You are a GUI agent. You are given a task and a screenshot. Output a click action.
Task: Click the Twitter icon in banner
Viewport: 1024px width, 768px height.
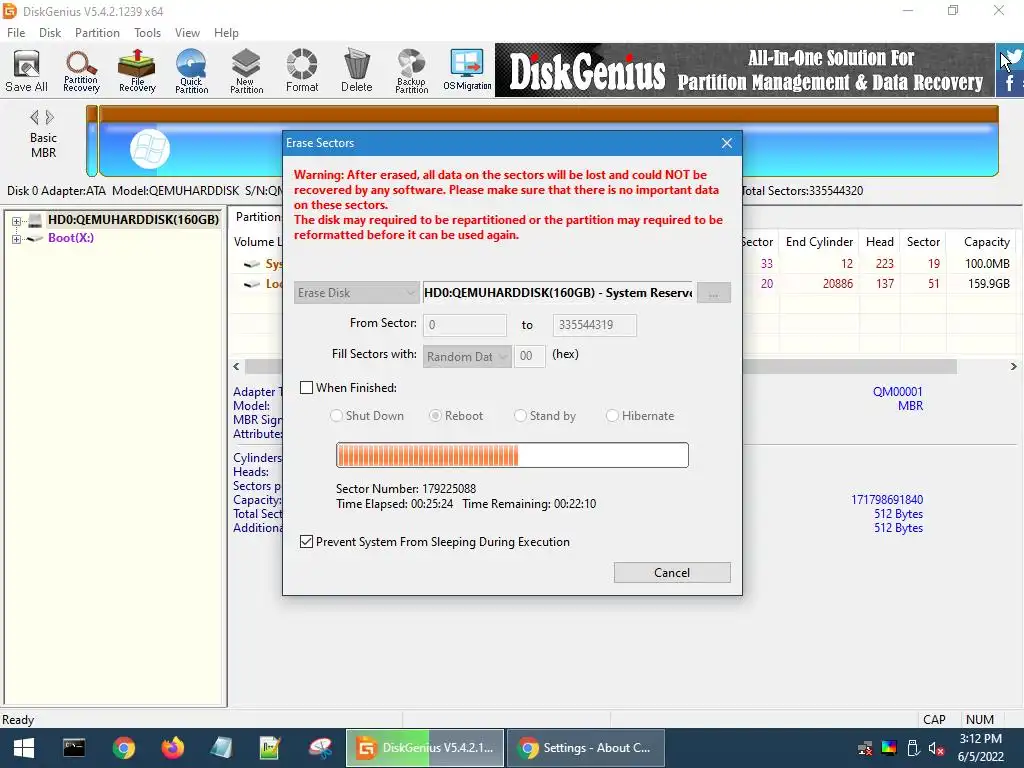(1014, 57)
